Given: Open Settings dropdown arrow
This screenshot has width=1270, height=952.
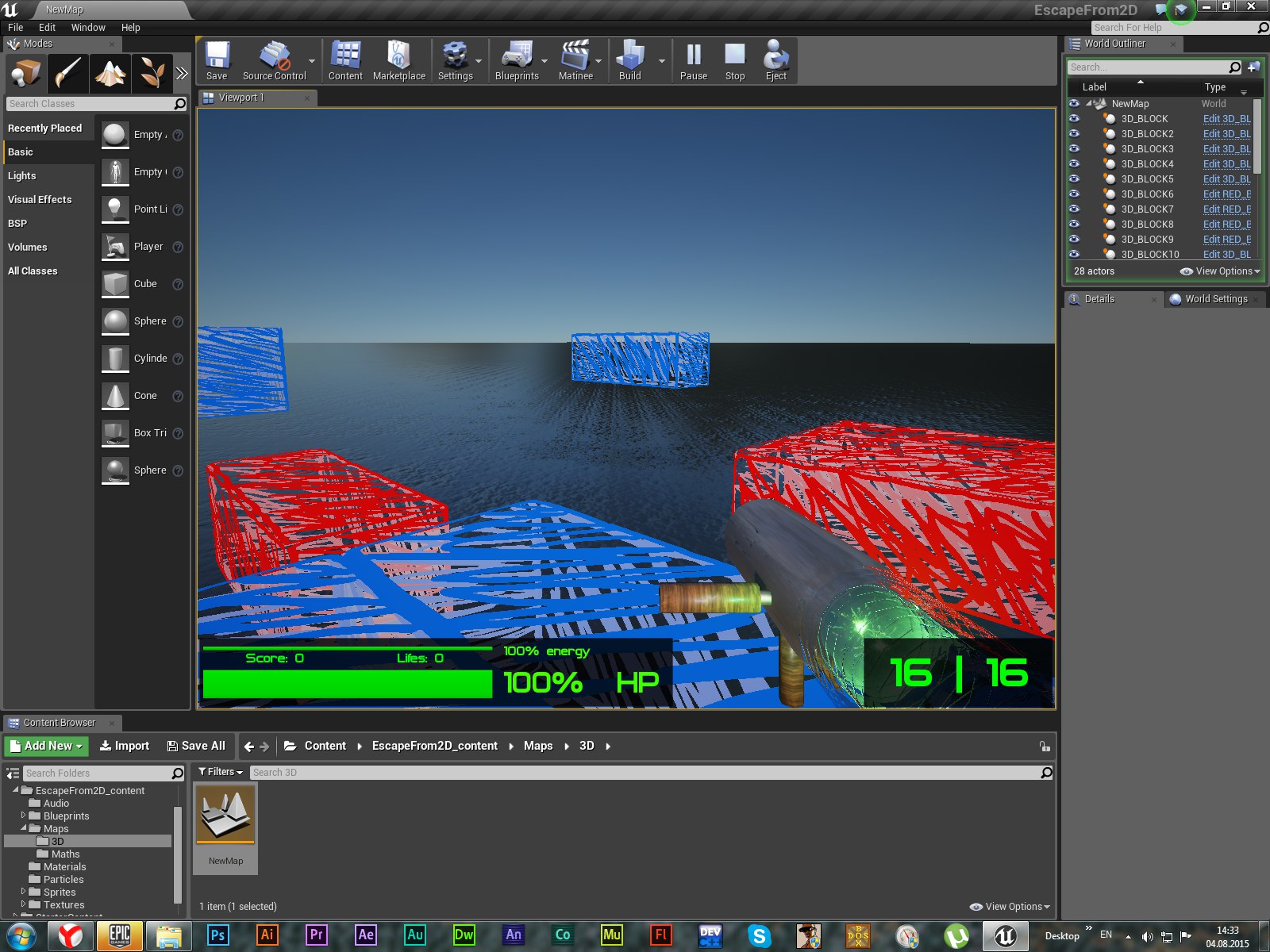Looking at the screenshot, I should tap(479, 61).
